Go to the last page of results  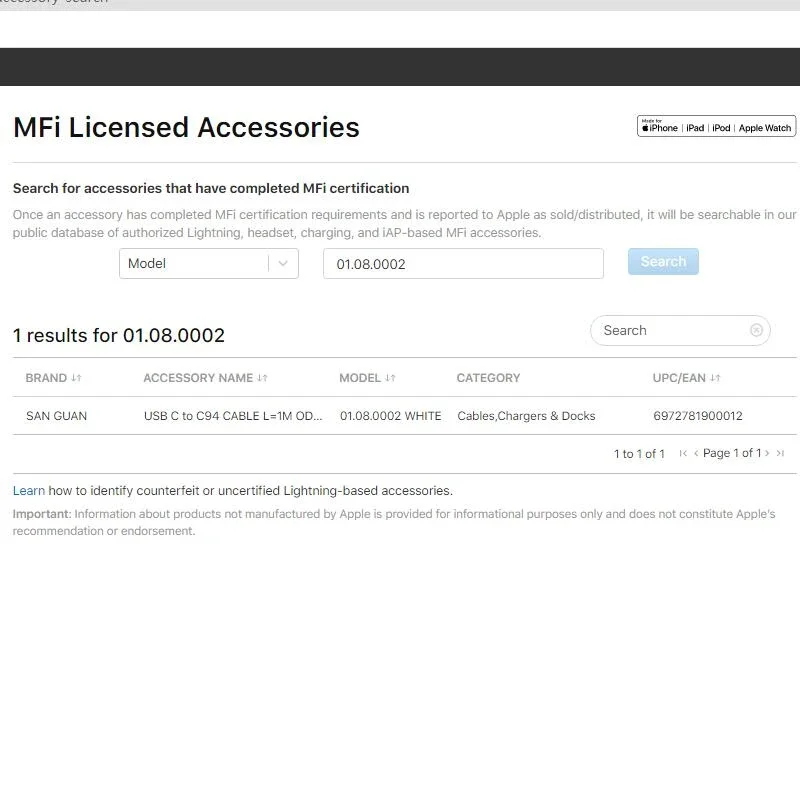point(780,453)
